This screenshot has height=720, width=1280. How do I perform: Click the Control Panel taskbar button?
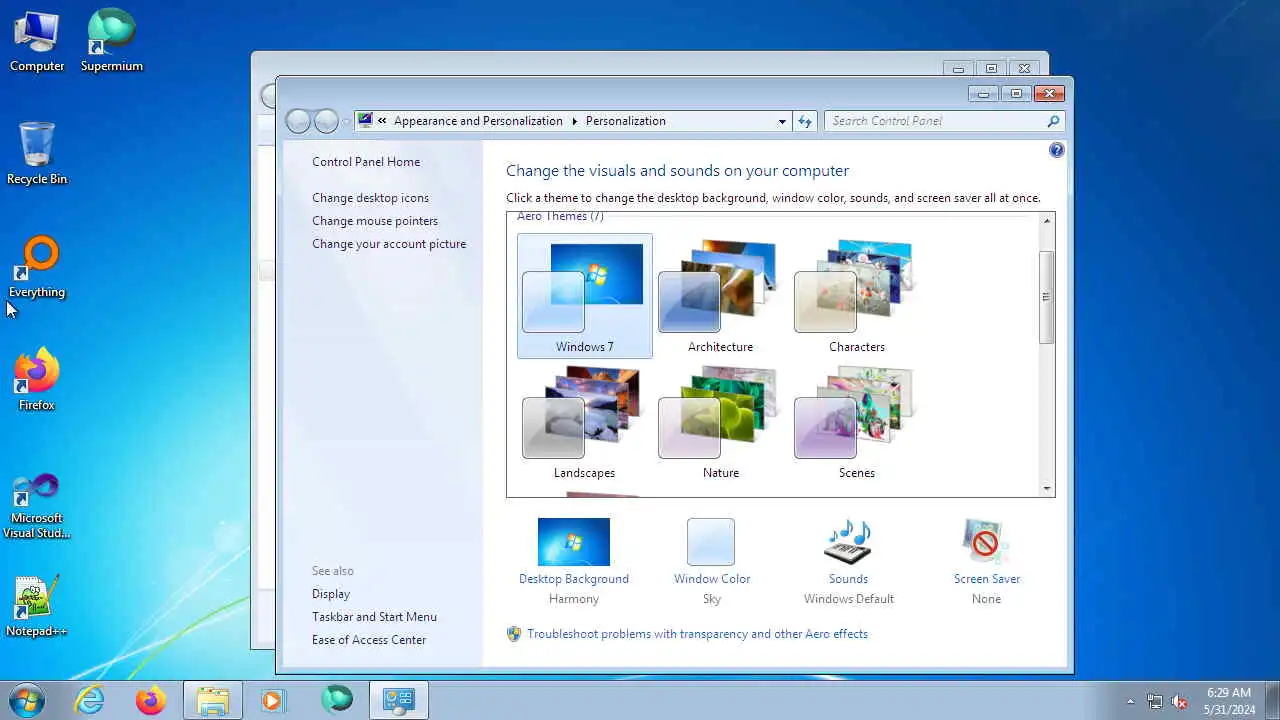(x=399, y=700)
